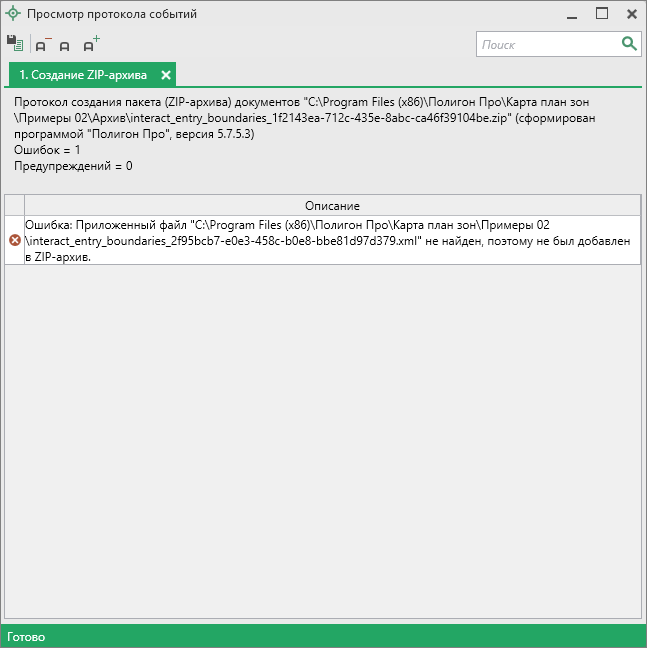Select the error row about the missing attached file
The image size is (647, 648).
[332, 240]
